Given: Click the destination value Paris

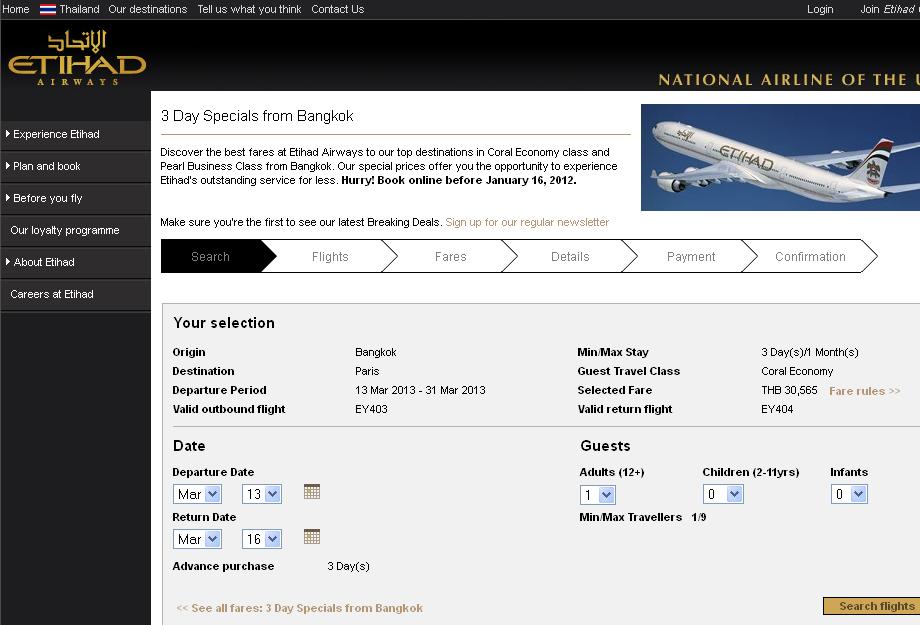Looking at the screenshot, I should click(x=367, y=371).
